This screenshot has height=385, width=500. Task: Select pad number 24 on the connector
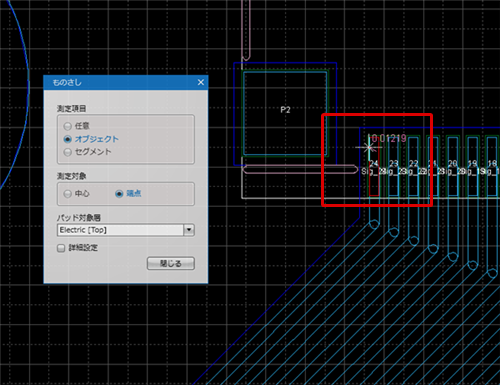(x=374, y=166)
